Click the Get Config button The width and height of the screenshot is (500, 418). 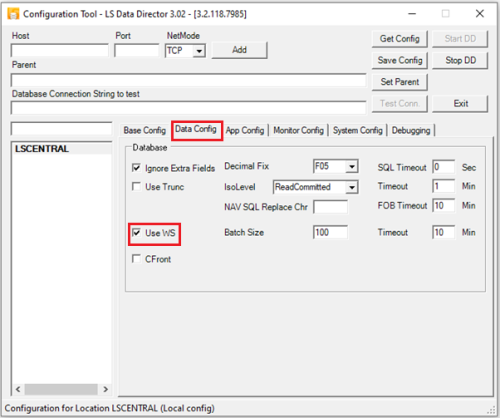pyautogui.click(x=400, y=39)
